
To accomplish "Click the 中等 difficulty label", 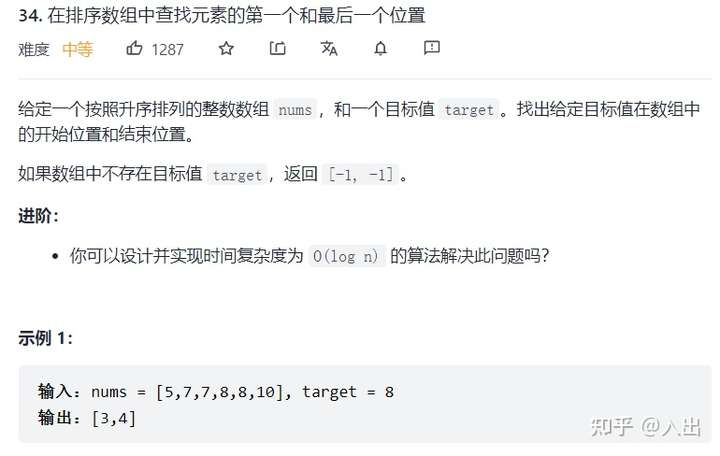I will point(78,49).
